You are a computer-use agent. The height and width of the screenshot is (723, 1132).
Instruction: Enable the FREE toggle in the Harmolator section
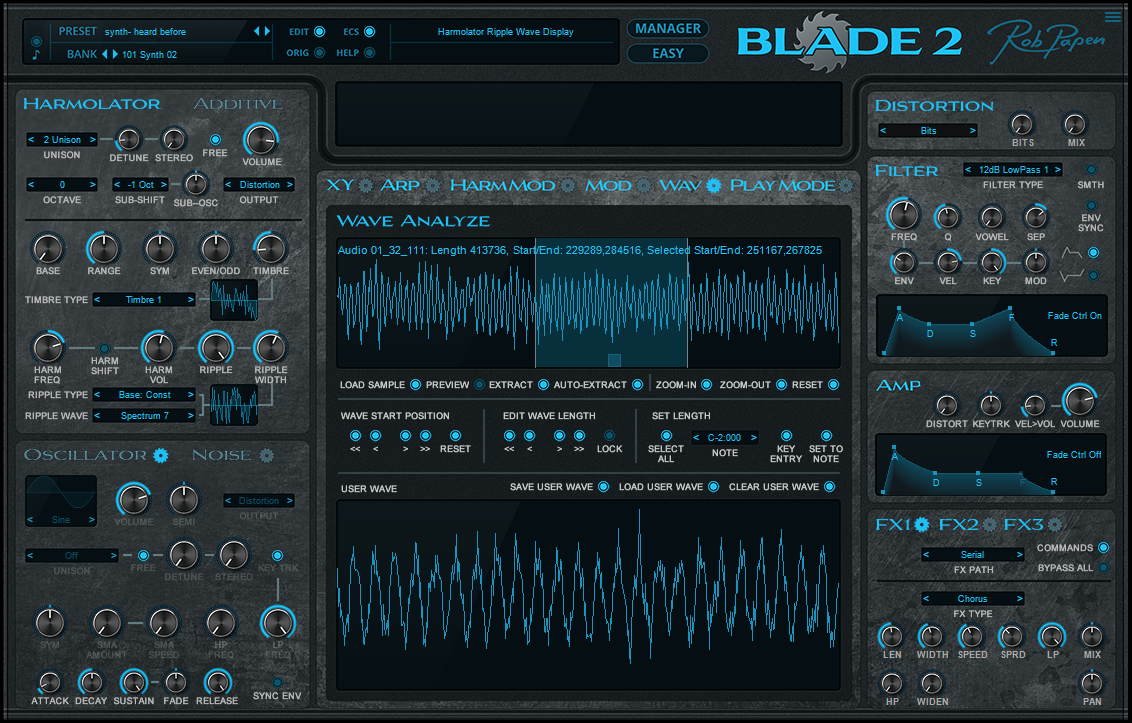(x=214, y=140)
